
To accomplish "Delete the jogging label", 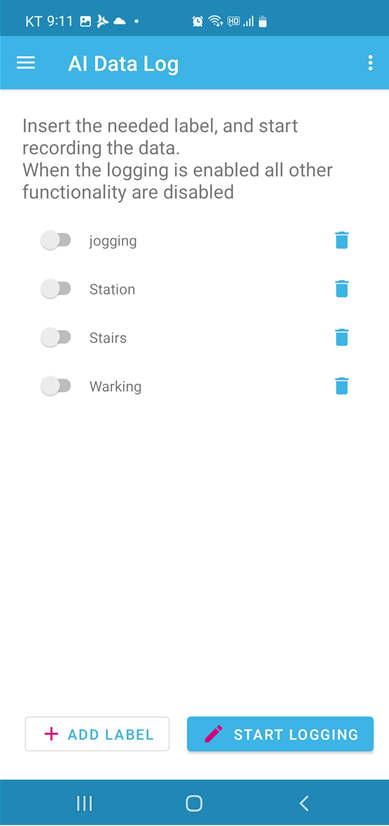I will [342, 240].
